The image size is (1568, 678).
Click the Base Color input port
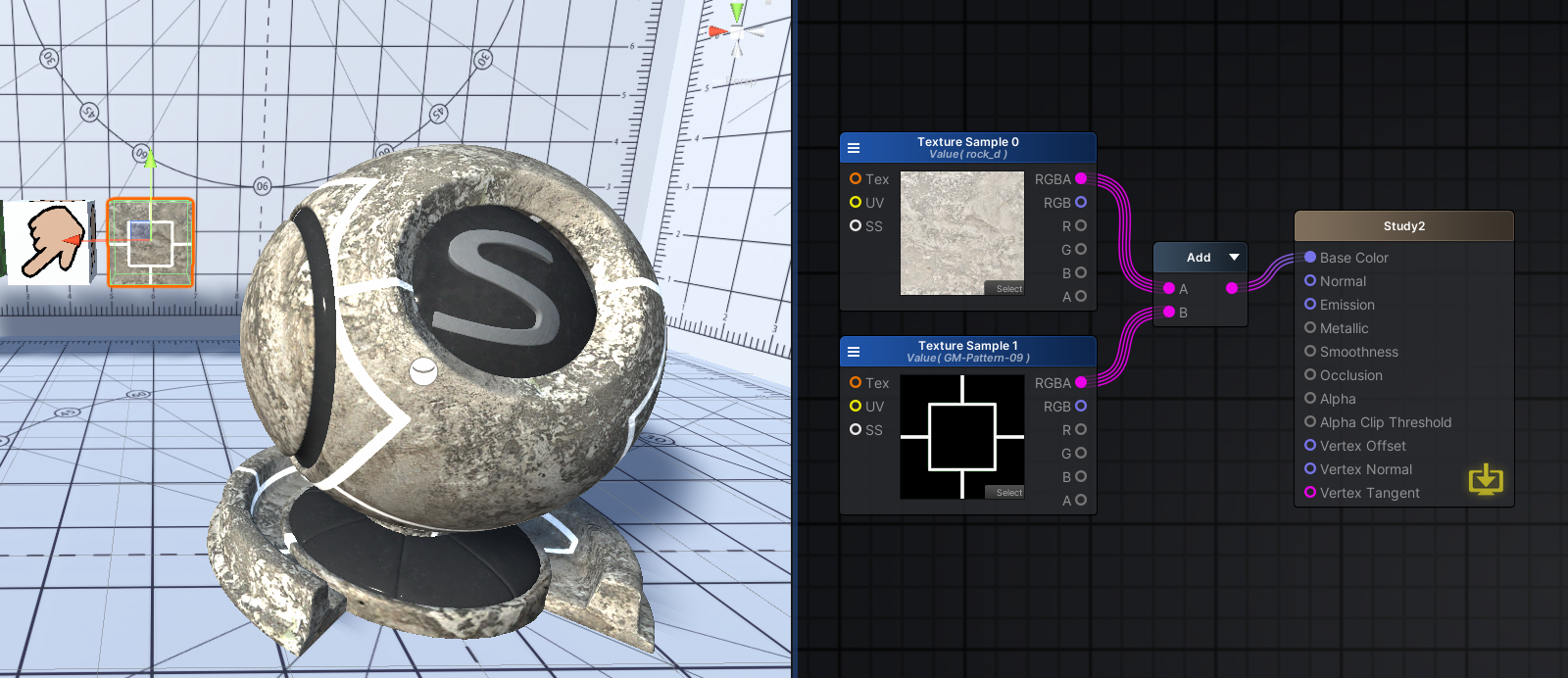click(x=1310, y=257)
